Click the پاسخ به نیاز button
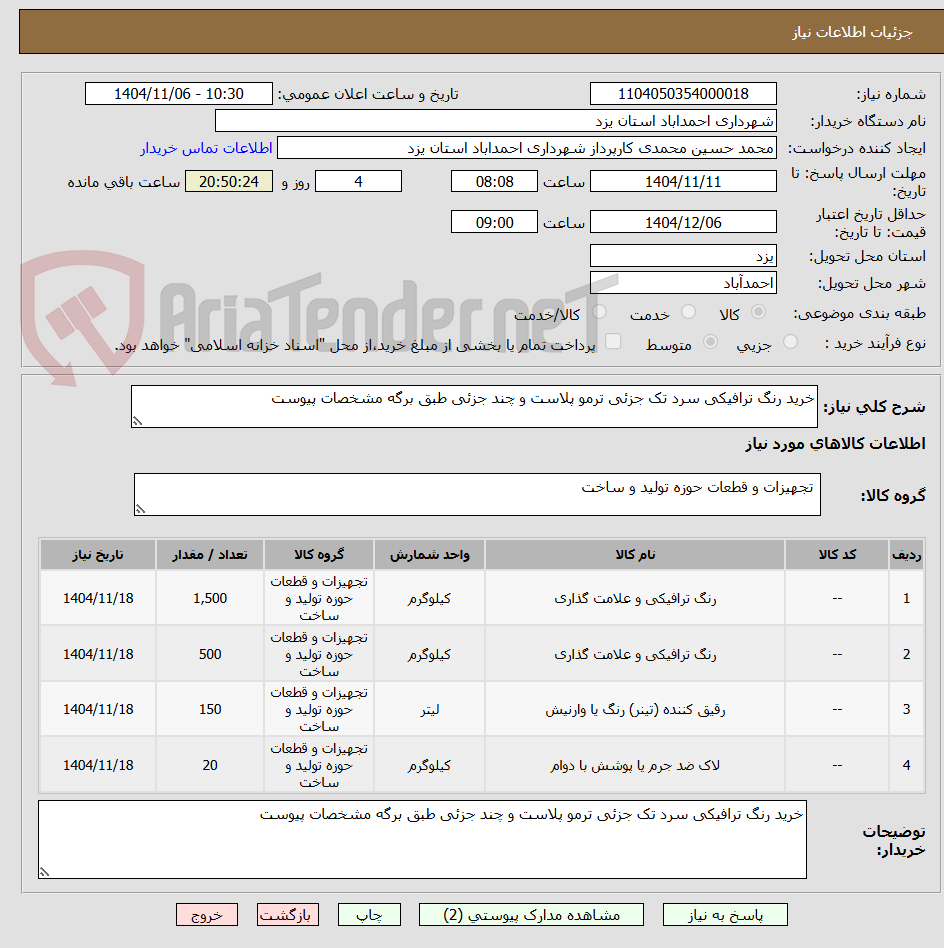This screenshot has height=948, width=944. (x=725, y=915)
